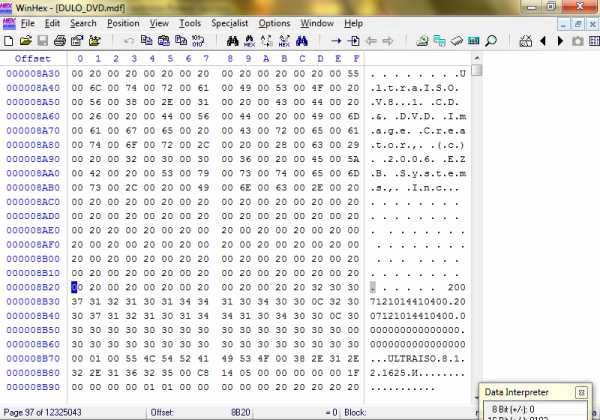The width and height of the screenshot is (600, 420).
Task: Click status bar 'Page 37 of 12325043'
Action: (x=42, y=413)
